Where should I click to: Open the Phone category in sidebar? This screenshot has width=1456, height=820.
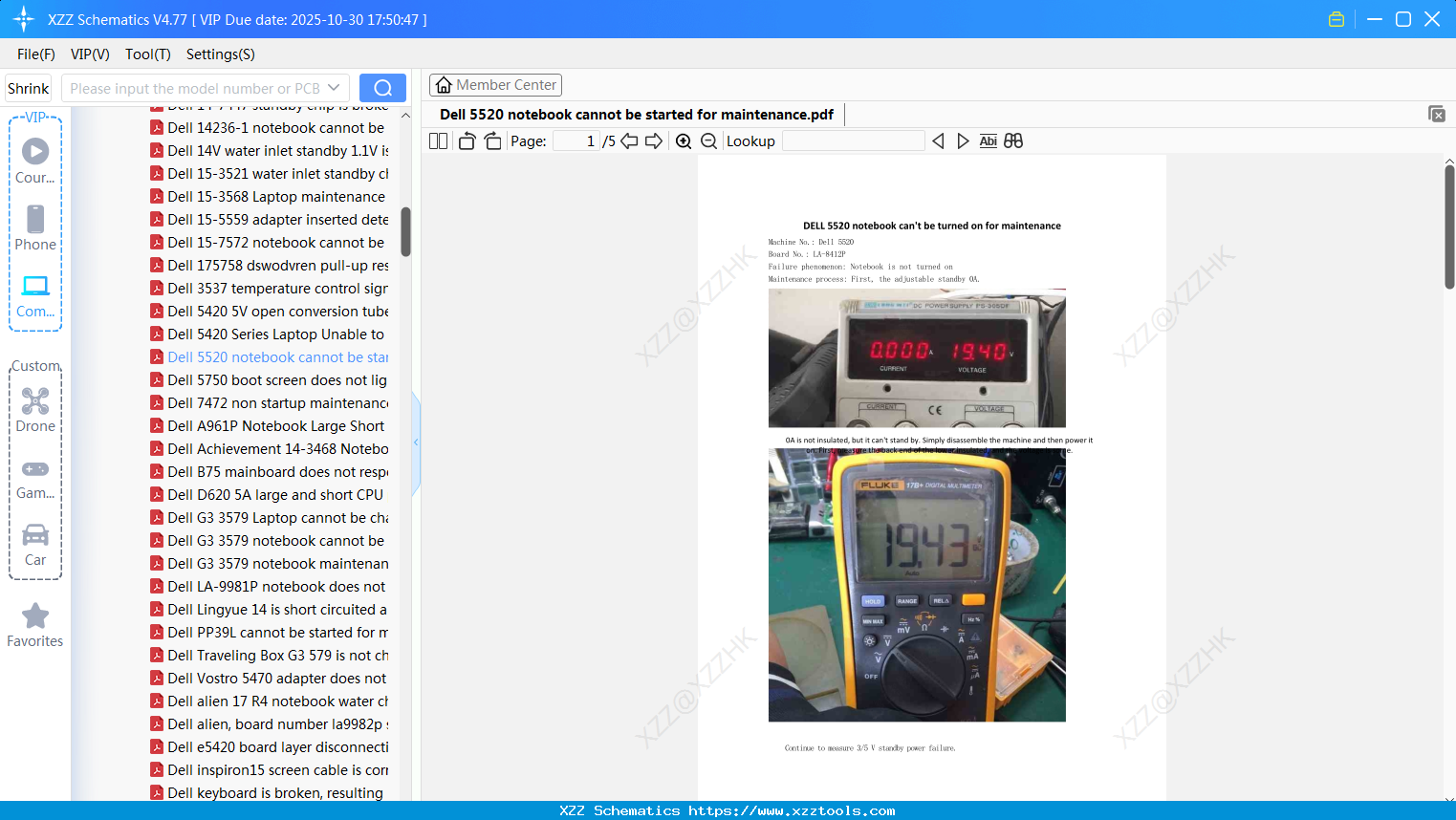point(35,227)
